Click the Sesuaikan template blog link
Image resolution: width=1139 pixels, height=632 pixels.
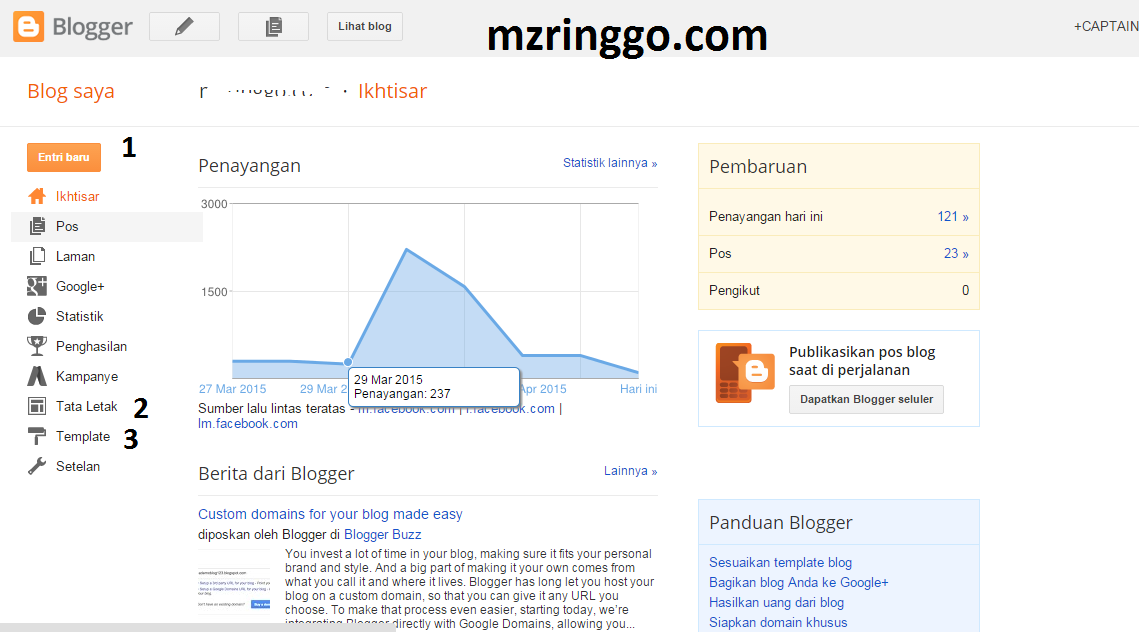pyautogui.click(x=780, y=562)
